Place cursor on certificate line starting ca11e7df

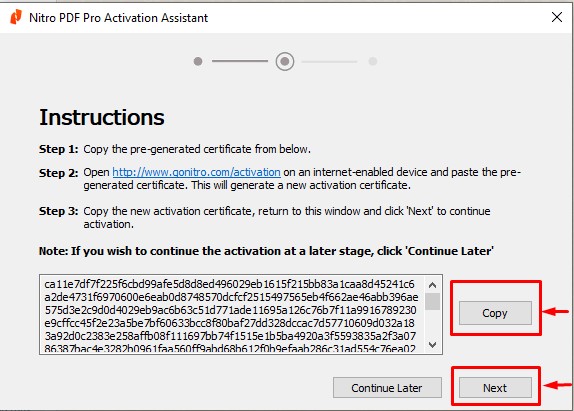pyautogui.click(x=230, y=284)
